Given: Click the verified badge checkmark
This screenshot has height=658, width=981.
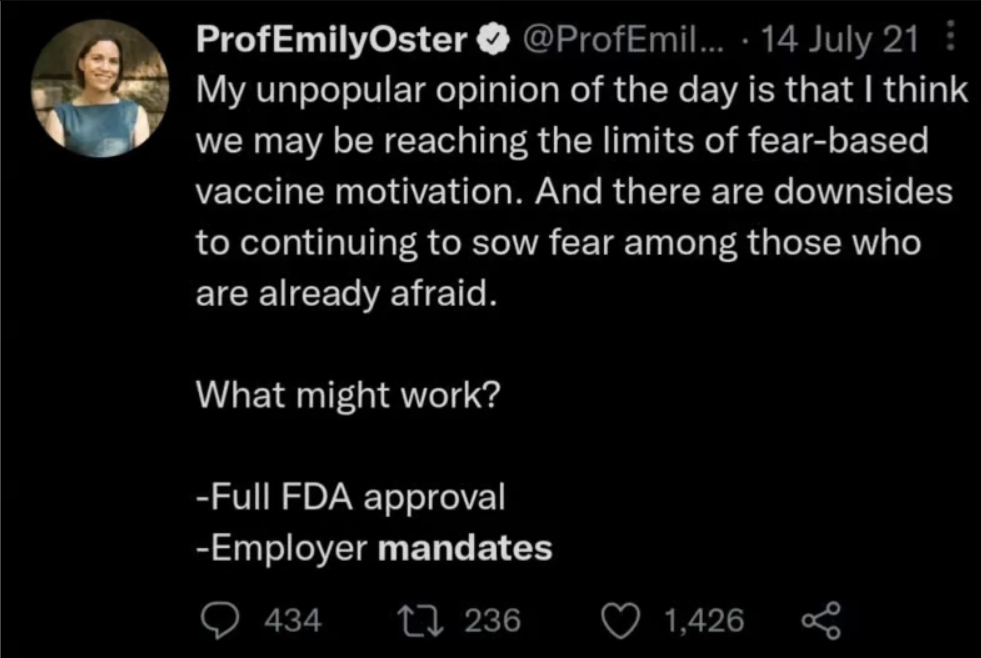Looking at the screenshot, I should click(490, 39).
